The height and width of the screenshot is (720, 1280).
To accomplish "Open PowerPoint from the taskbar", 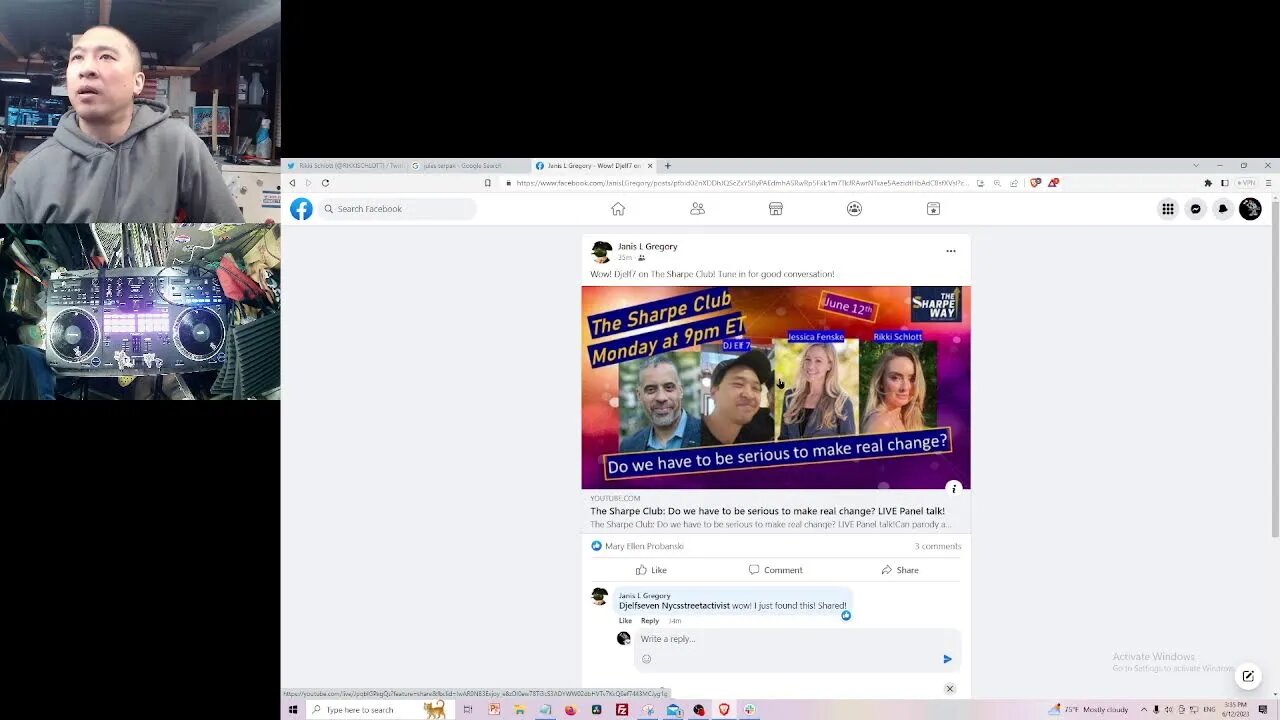I will (494, 710).
